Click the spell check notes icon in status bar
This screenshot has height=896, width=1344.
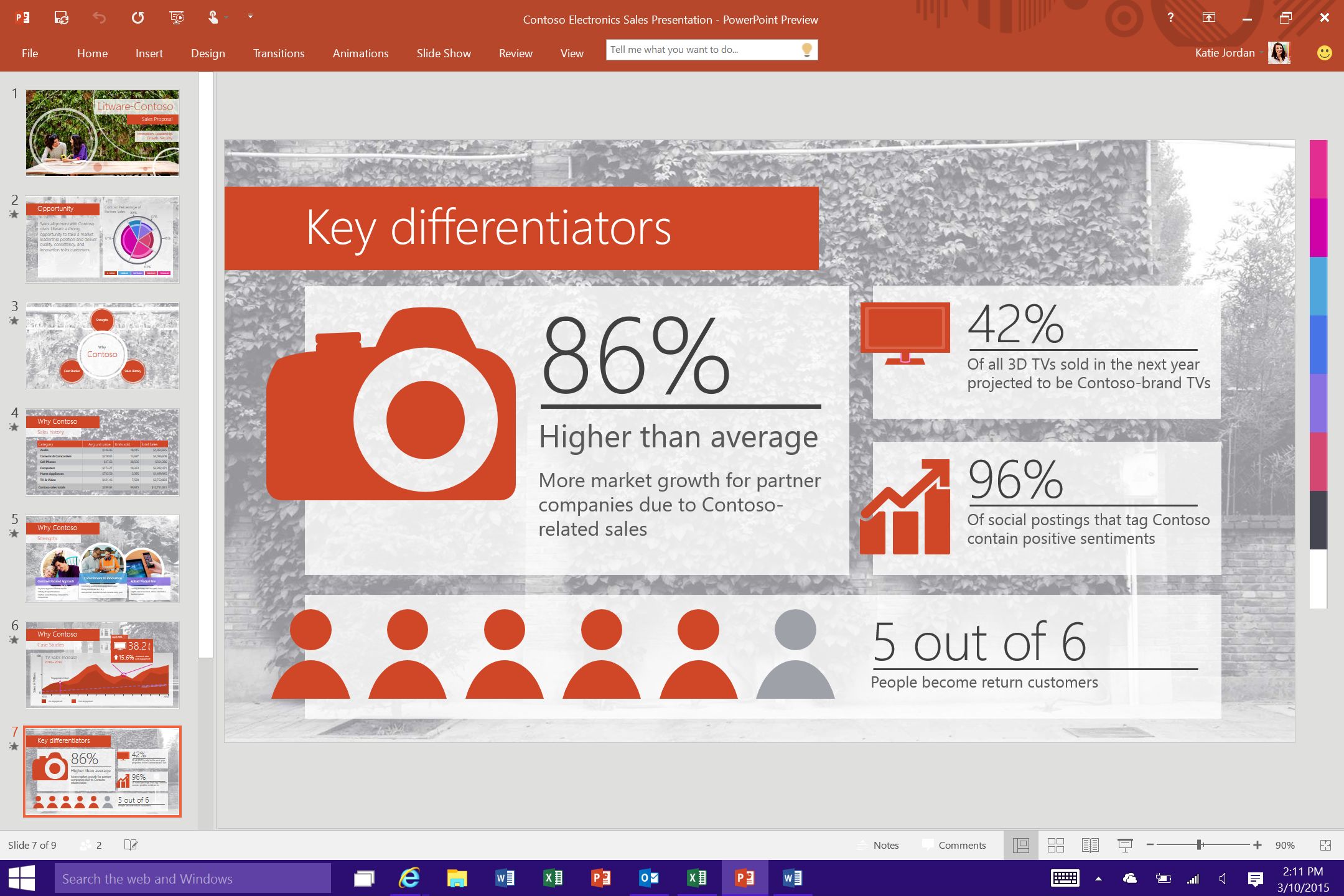pyautogui.click(x=131, y=845)
